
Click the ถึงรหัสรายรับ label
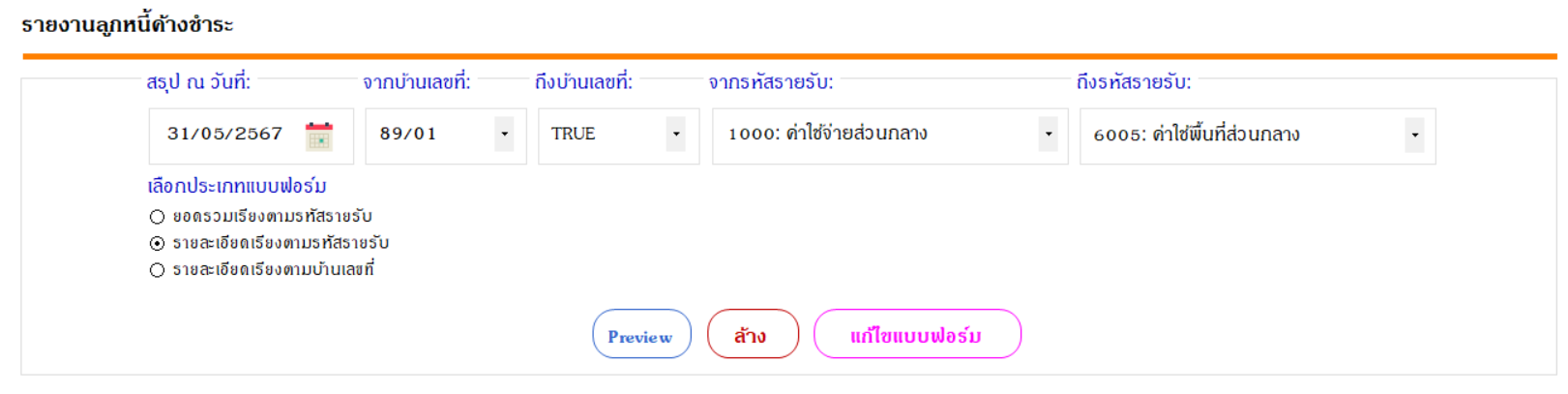pos(1134,82)
